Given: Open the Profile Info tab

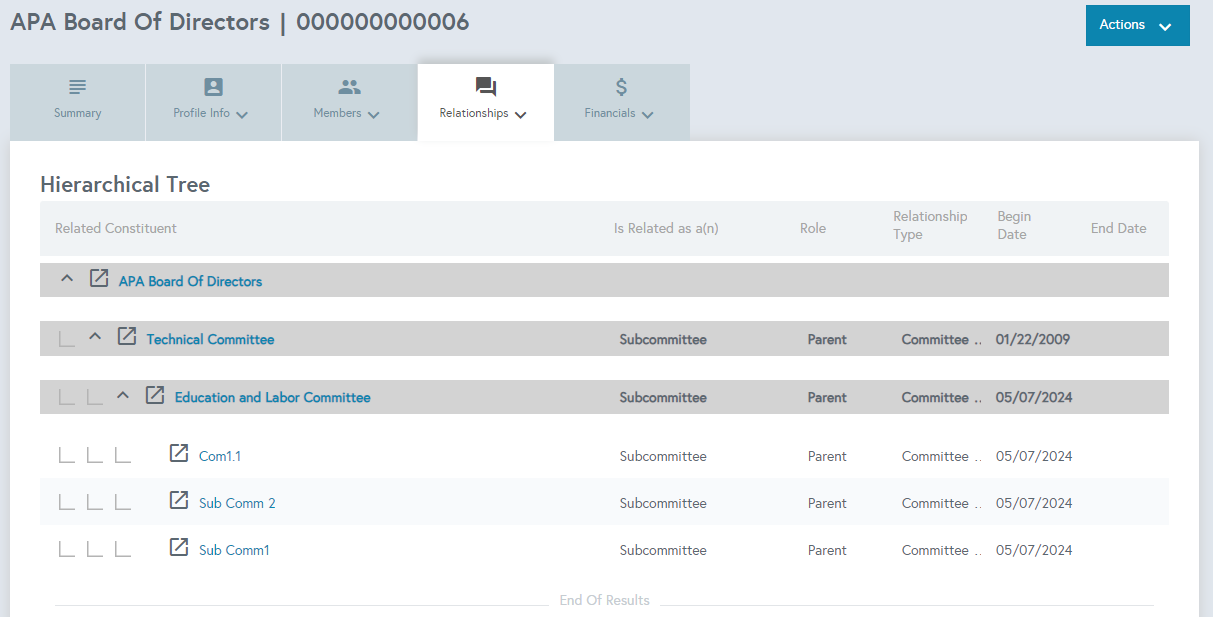Looking at the screenshot, I should [213, 102].
